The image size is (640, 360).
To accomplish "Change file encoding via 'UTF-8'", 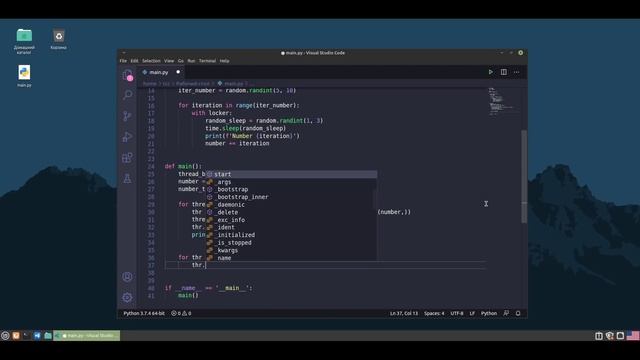I will click(457, 313).
